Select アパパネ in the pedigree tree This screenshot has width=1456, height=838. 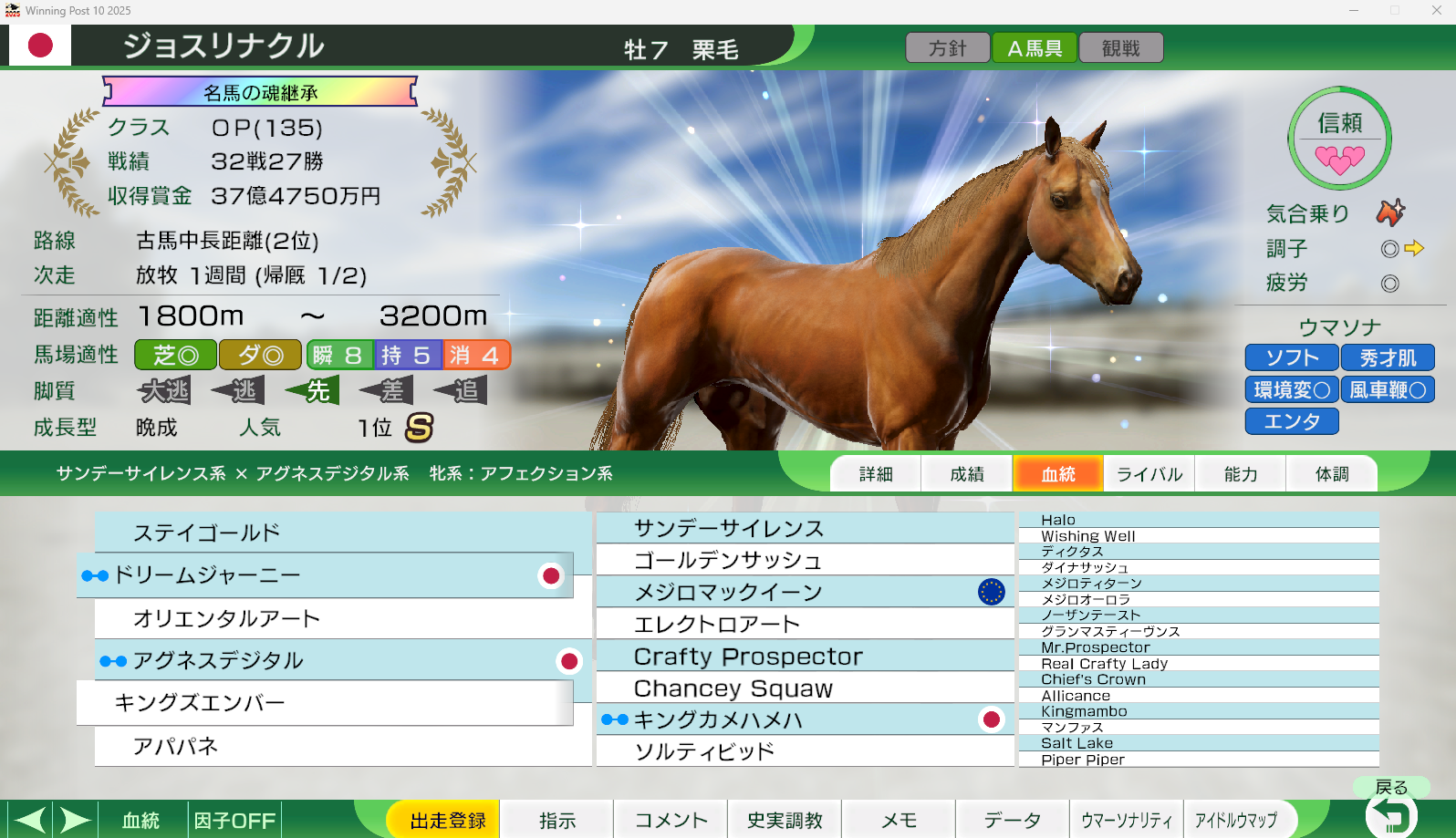(343, 746)
